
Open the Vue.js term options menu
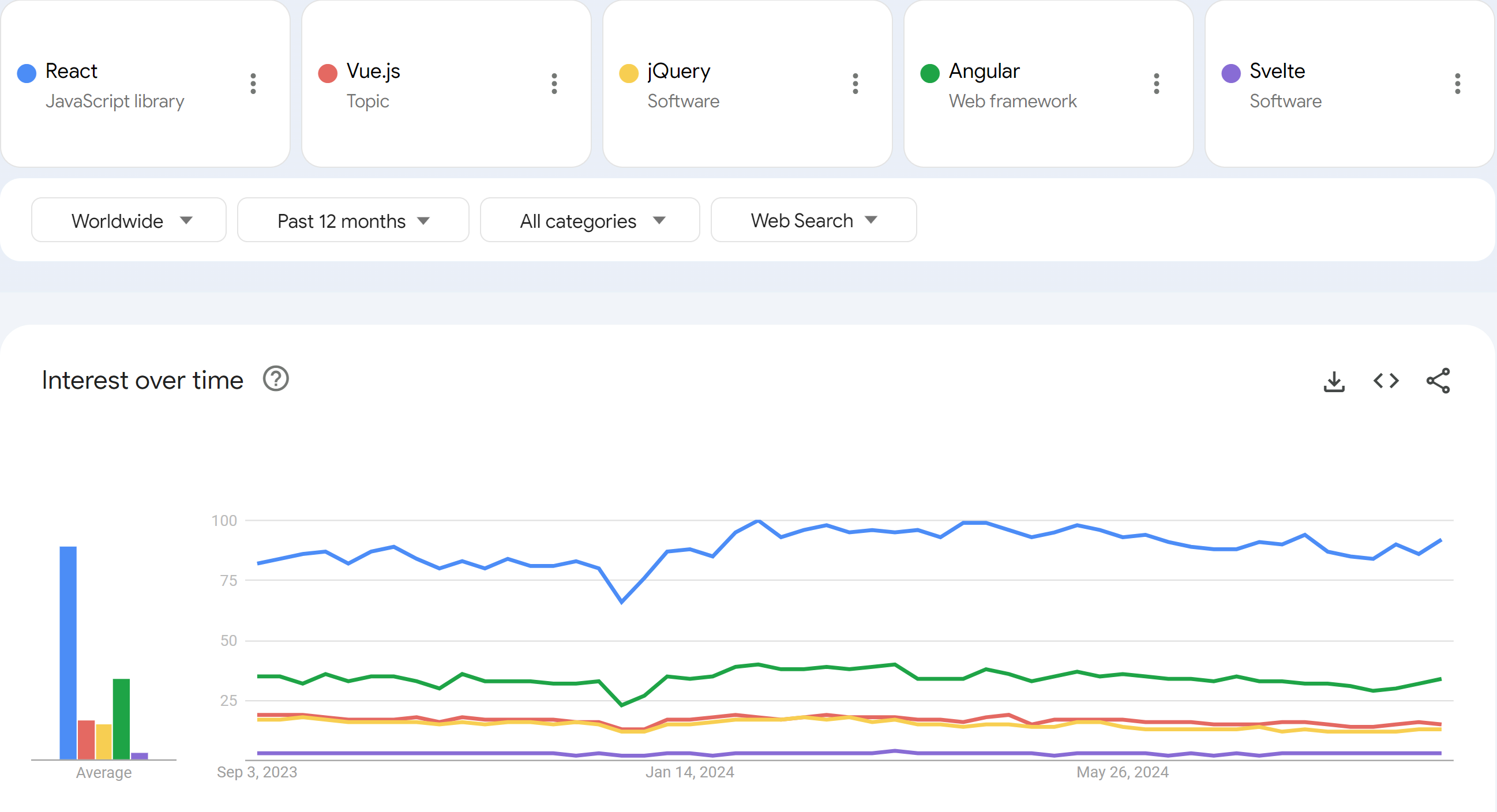[x=554, y=84]
